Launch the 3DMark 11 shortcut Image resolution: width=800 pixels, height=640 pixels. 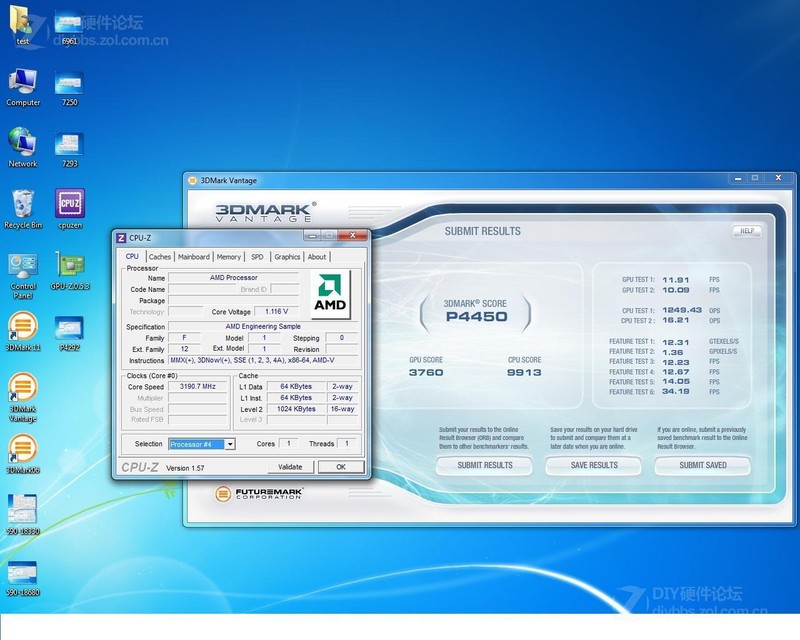(x=23, y=332)
